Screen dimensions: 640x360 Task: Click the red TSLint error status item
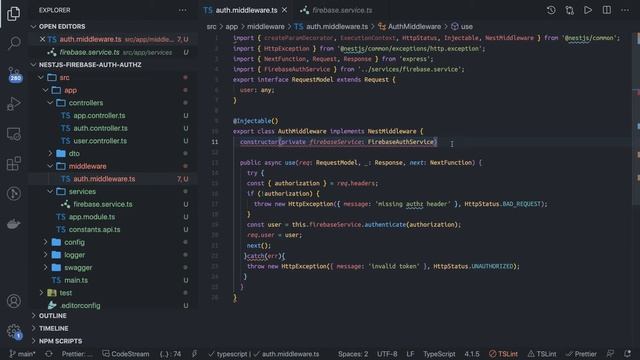(x=503, y=354)
